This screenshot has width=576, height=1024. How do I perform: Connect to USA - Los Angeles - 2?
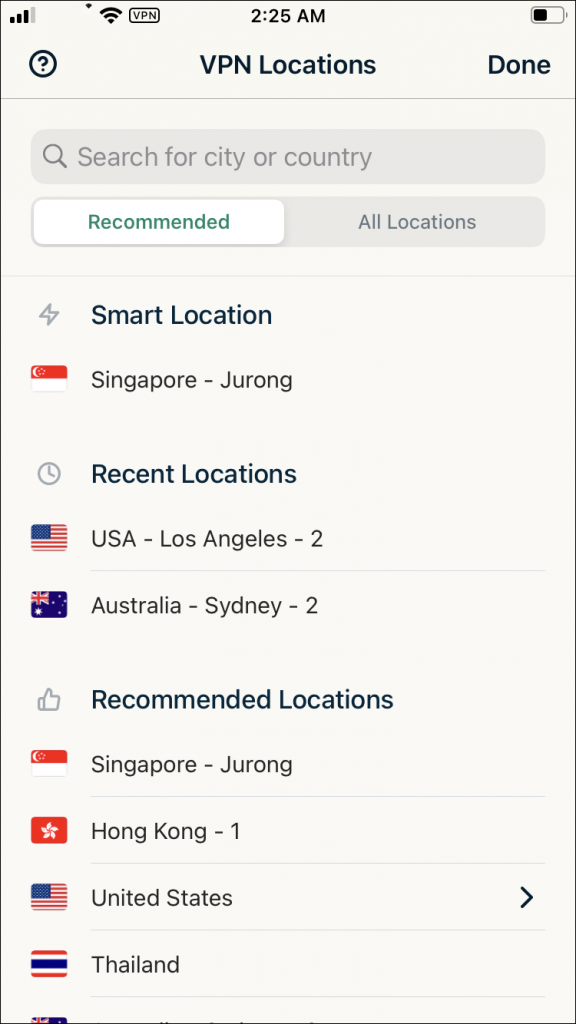(x=207, y=537)
